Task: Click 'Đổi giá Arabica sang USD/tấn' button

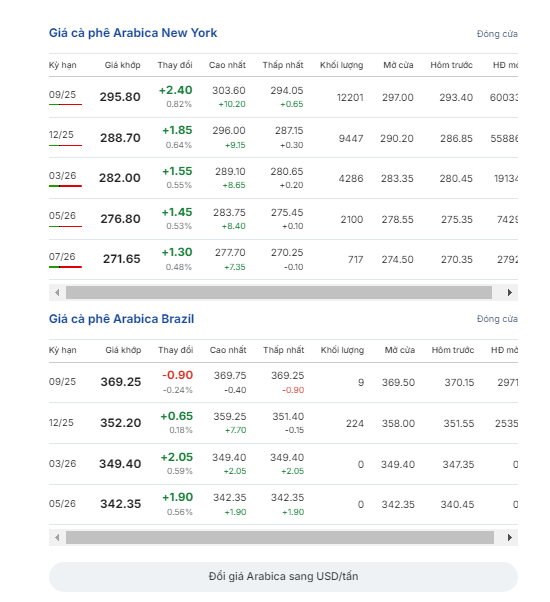Action: [x=283, y=577]
